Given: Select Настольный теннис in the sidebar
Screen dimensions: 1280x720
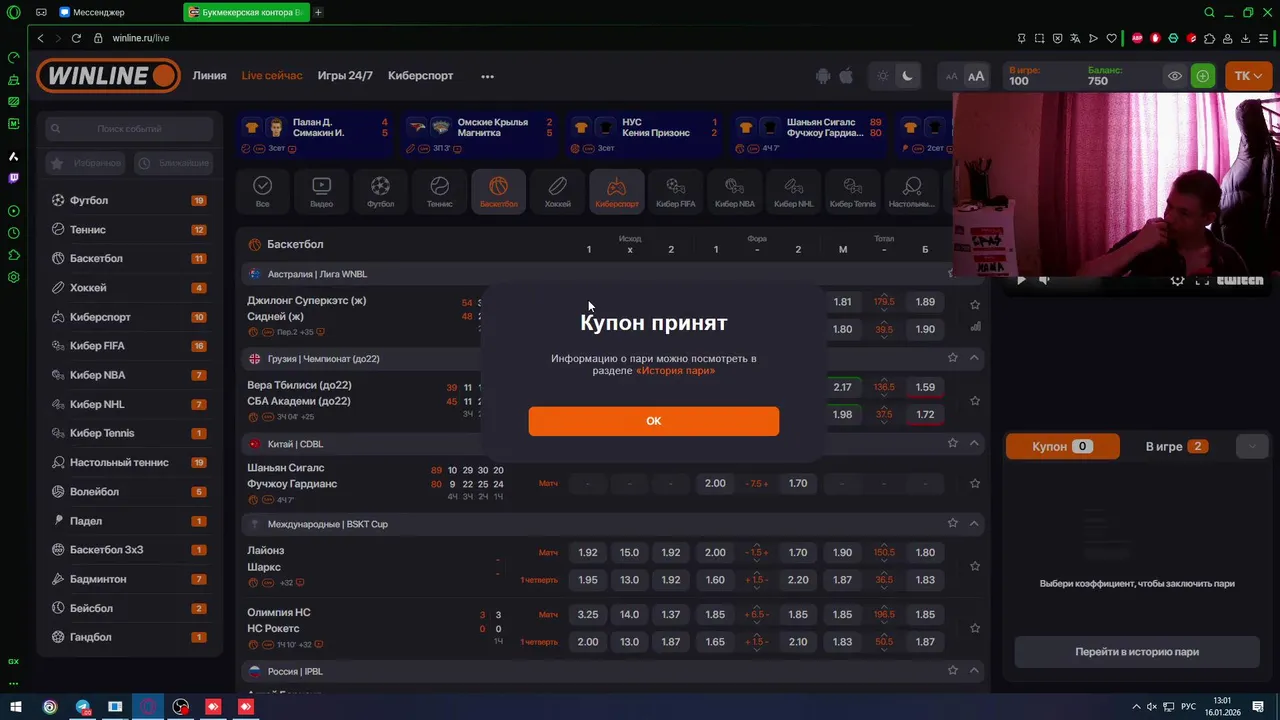Looking at the screenshot, I should (x=129, y=462).
